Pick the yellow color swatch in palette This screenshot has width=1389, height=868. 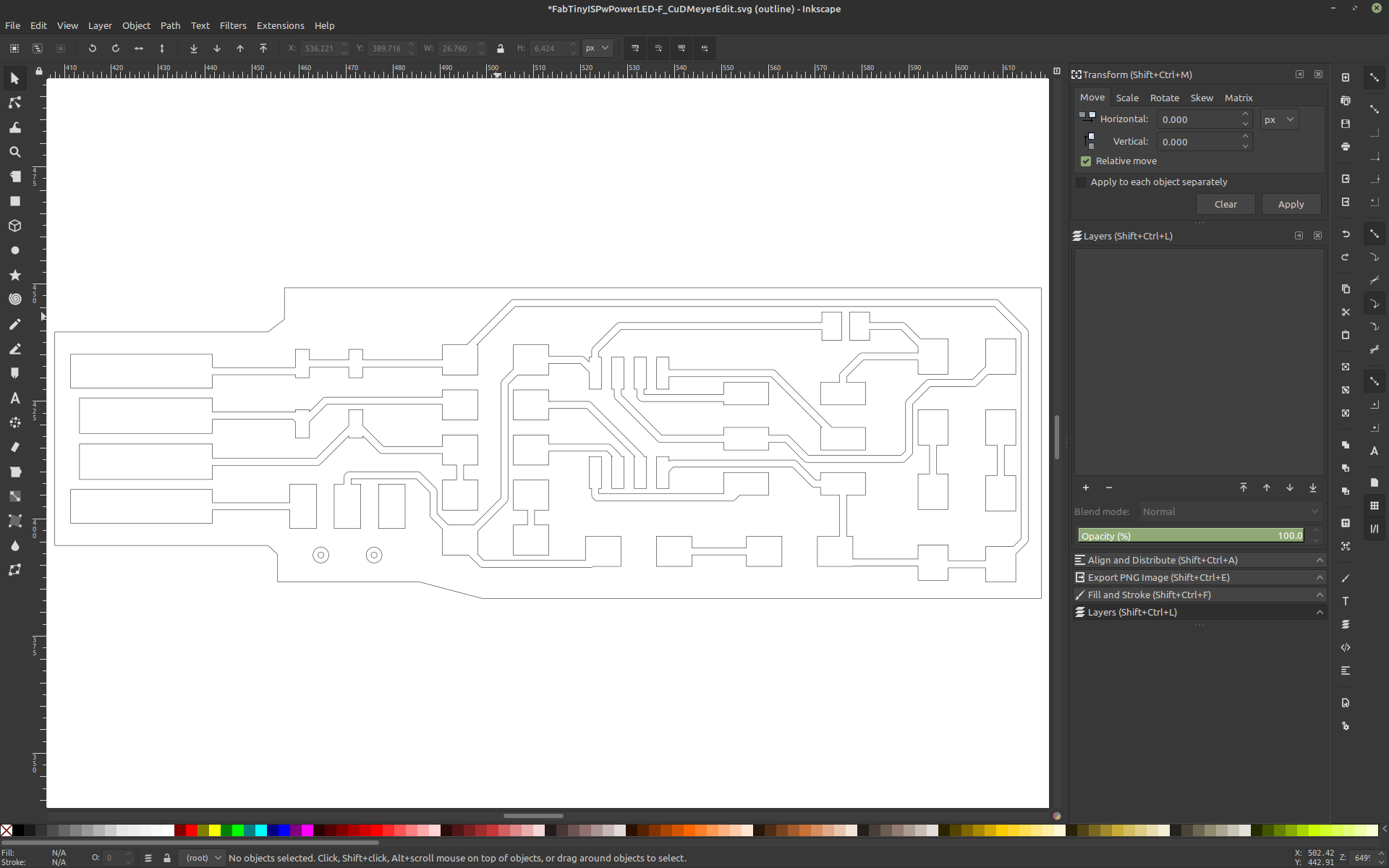[x=215, y=830]
